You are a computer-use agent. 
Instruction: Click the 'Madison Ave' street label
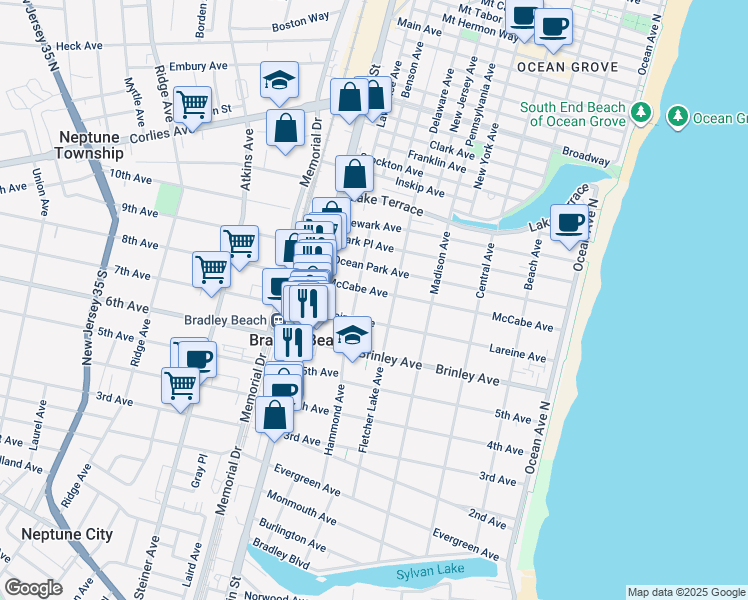click(440, 262)
